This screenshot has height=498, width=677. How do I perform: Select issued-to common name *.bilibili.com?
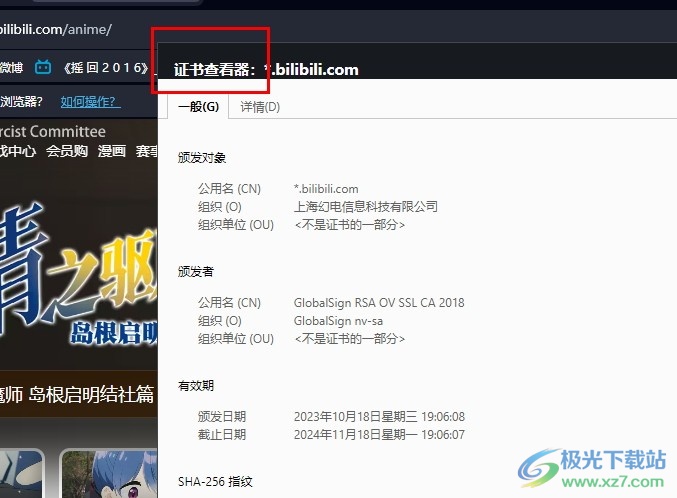[x=326, y=189]
